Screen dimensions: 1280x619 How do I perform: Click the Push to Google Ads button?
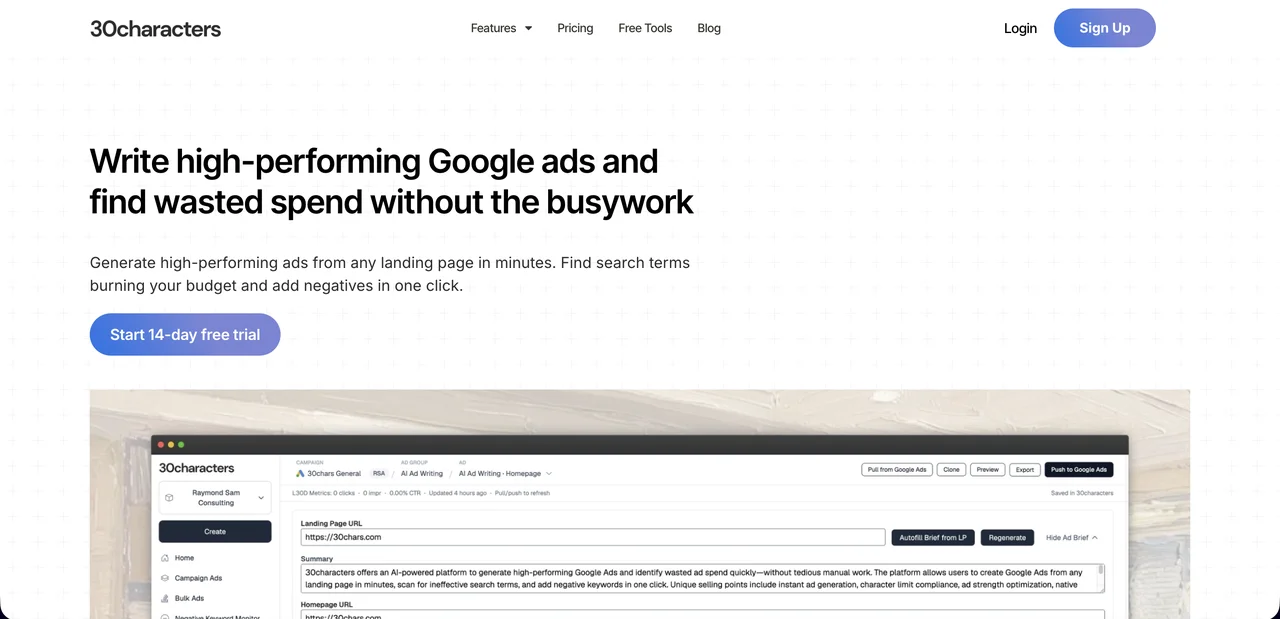(x=1078, y=469)
